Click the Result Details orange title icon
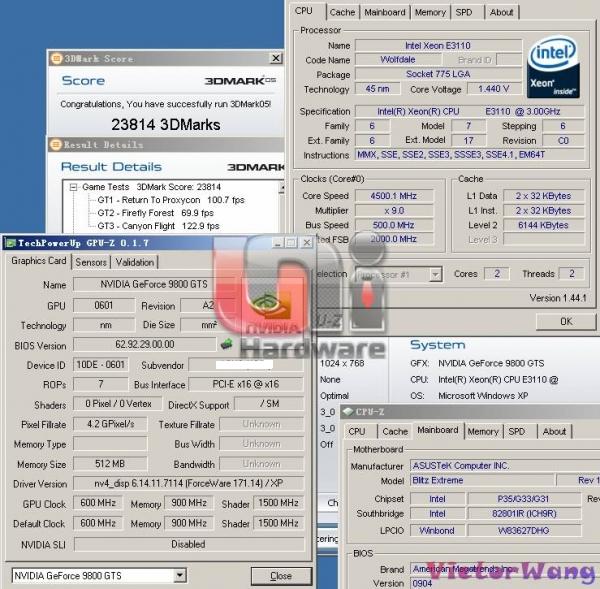This screenshot has width=600, height=589. pos(56,145)
